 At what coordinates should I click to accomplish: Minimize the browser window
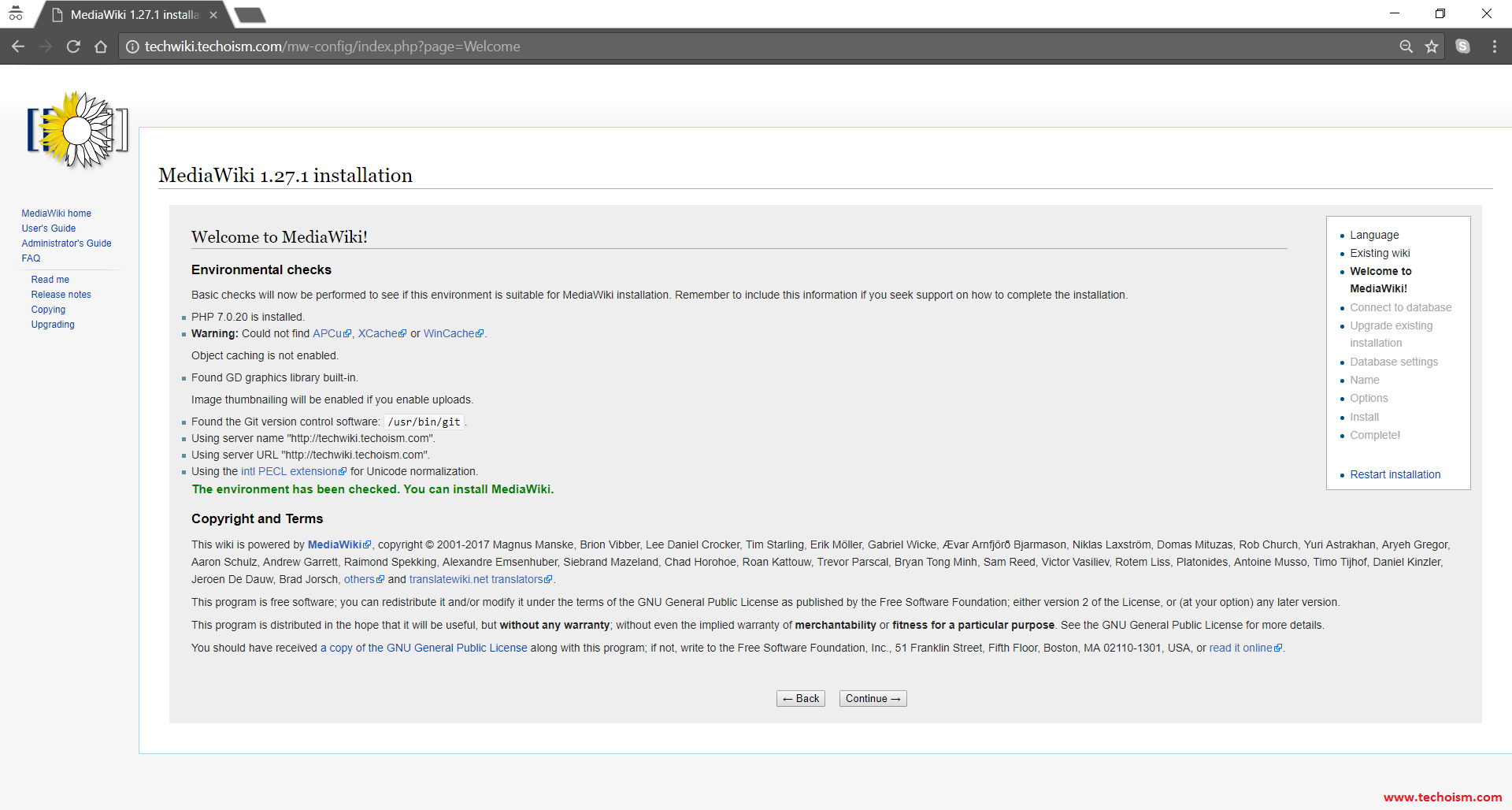tap(1395, 13)
